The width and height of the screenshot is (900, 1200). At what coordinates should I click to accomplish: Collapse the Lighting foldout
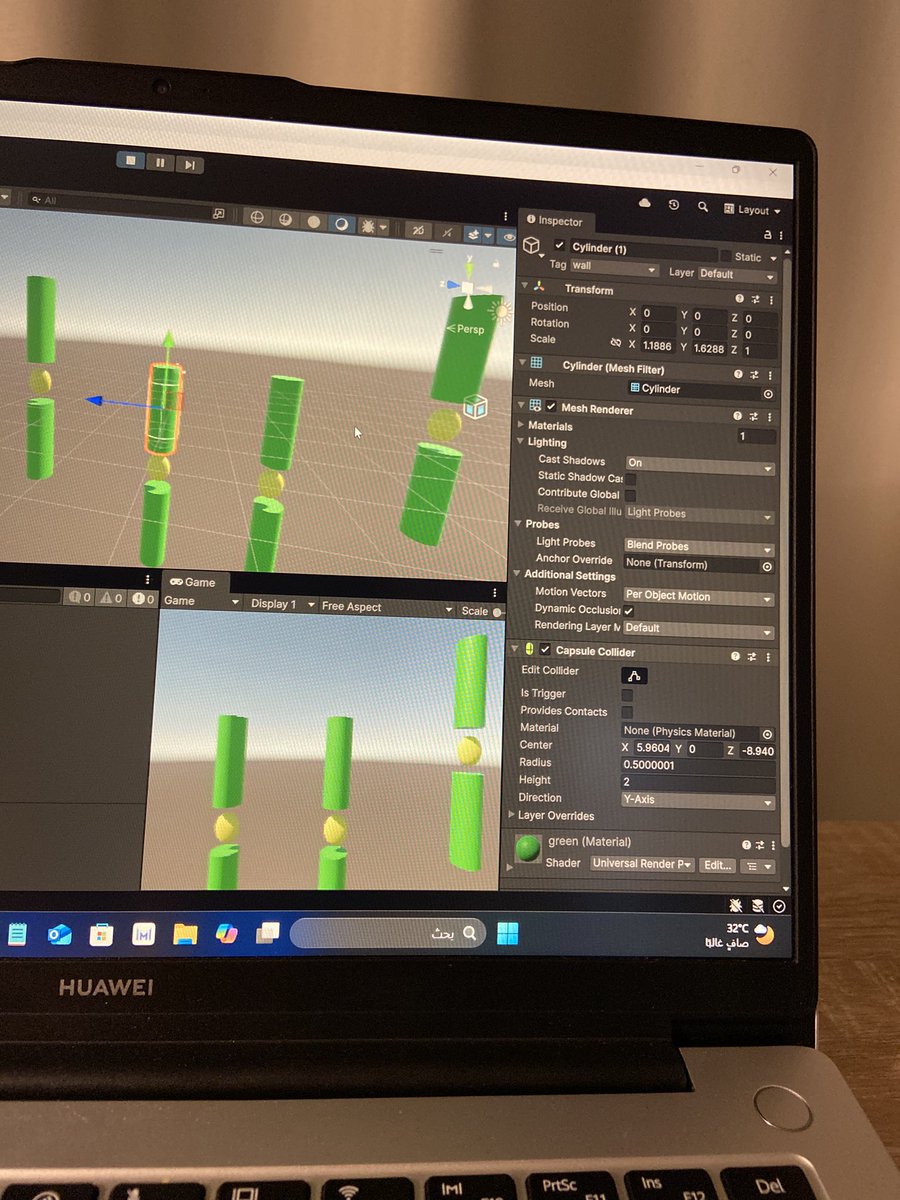[x=520, y=441]
